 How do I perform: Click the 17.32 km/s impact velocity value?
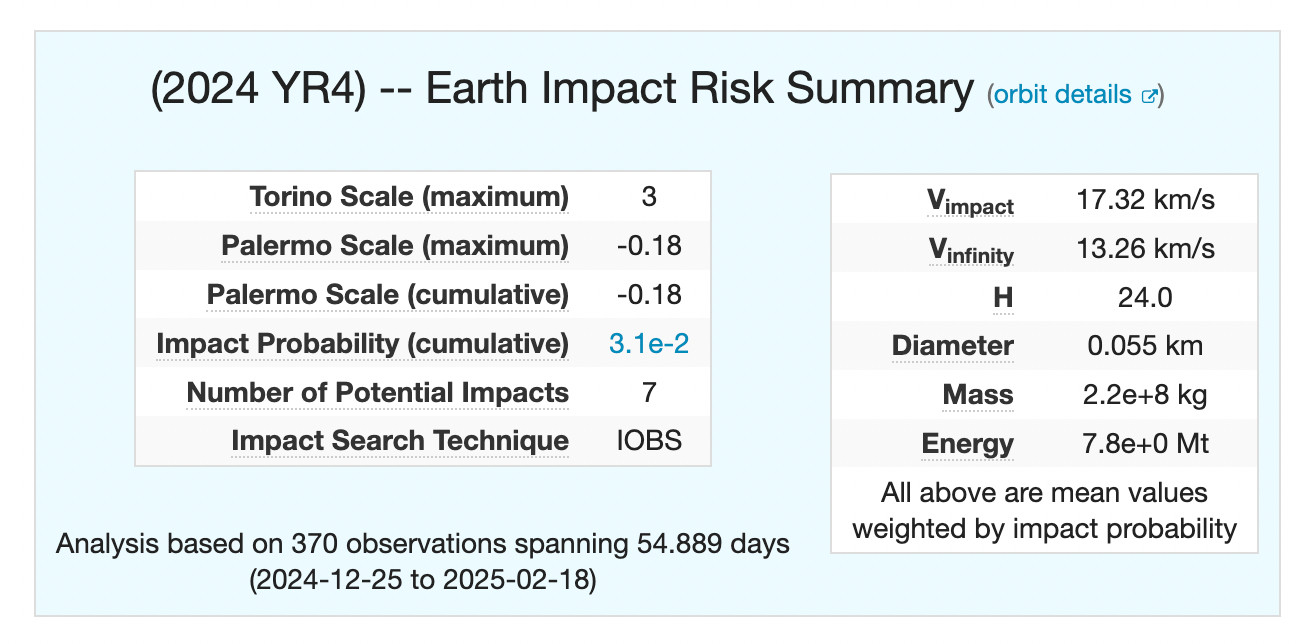coord(1145,199)
